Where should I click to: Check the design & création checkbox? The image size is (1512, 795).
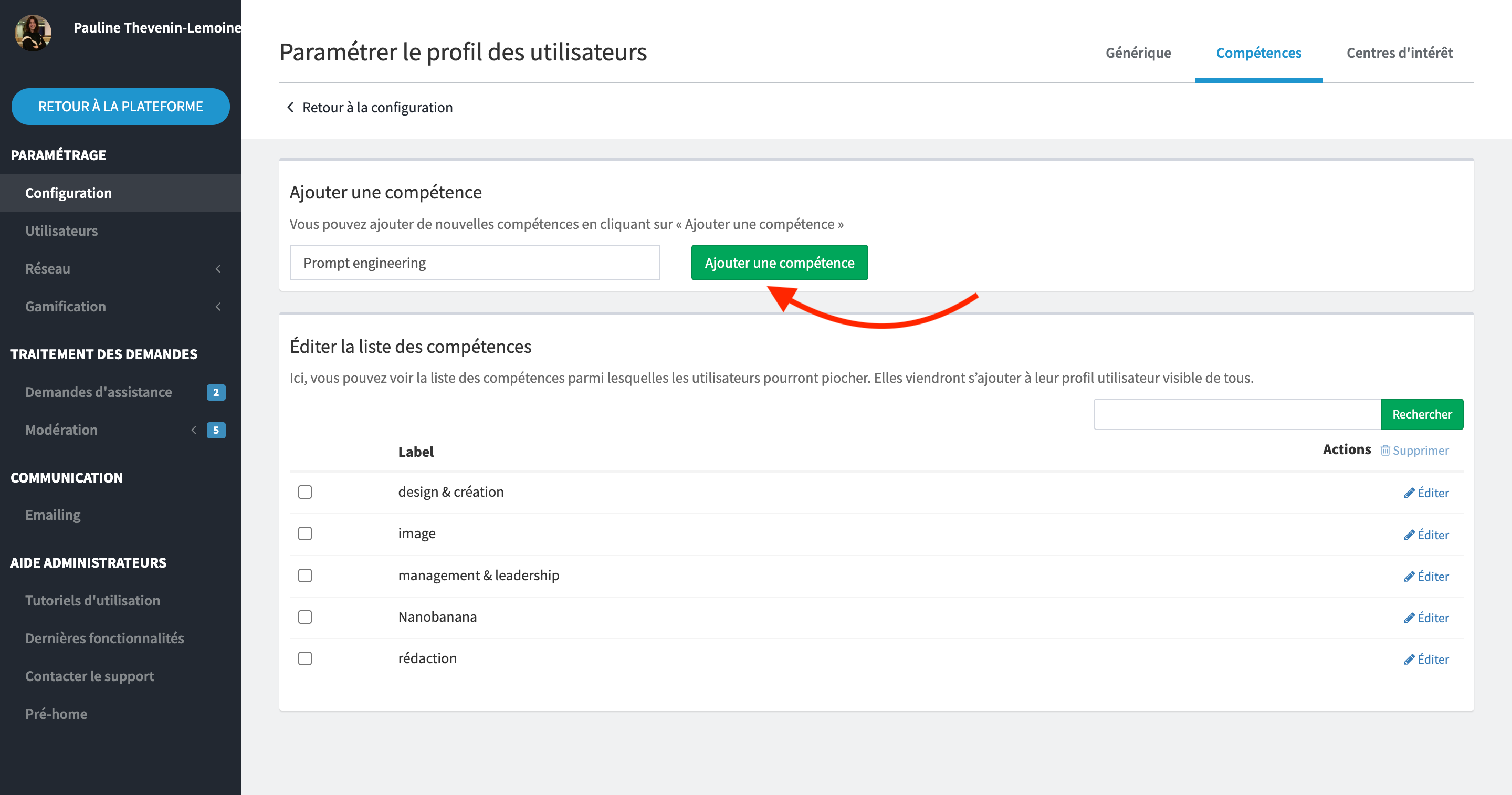click(x=304, y=492)
